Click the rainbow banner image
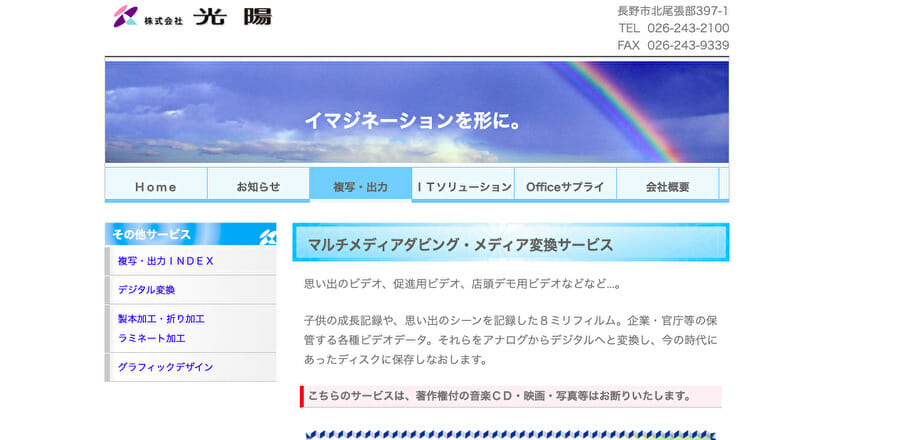 [417, 112]
